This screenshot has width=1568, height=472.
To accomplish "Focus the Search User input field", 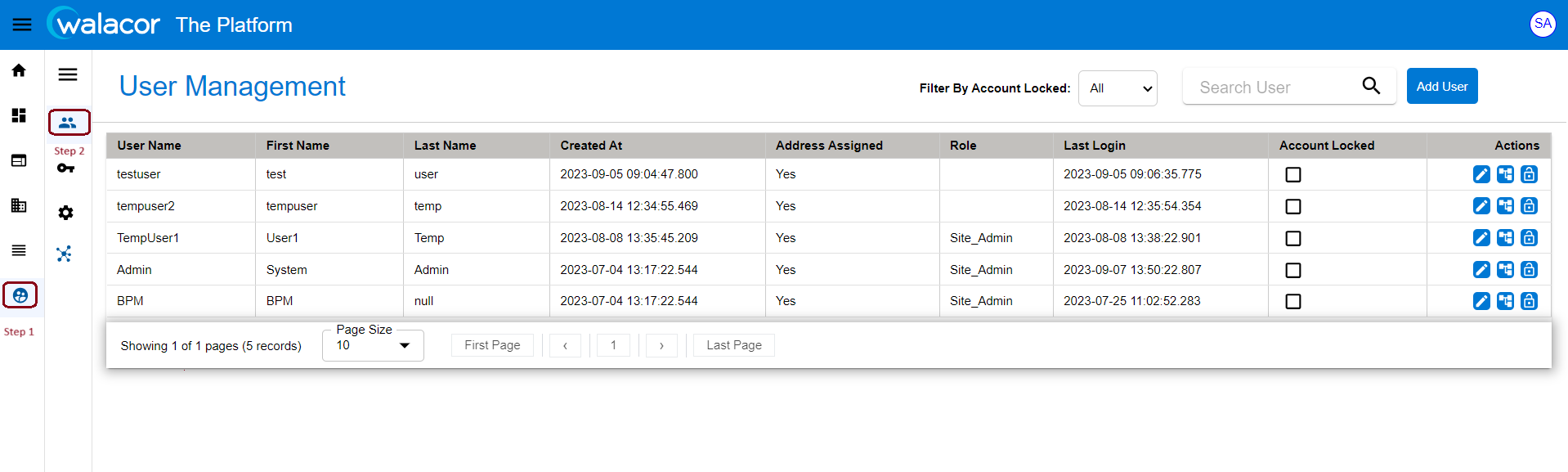I will (x=1271, y=87).
